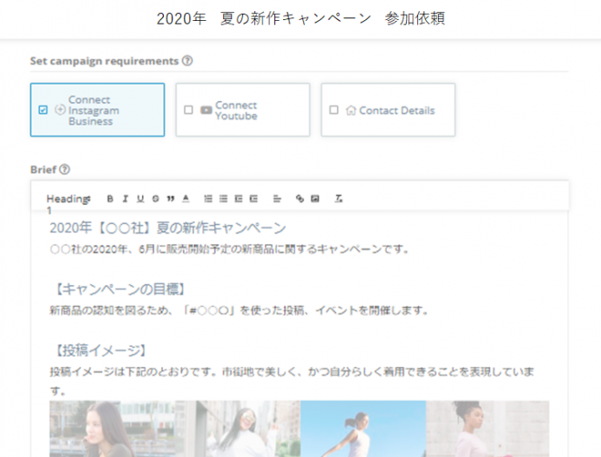Insert an image via the toolbar image icon
Screen dimensions: 601x457
[x=315, y=198]
